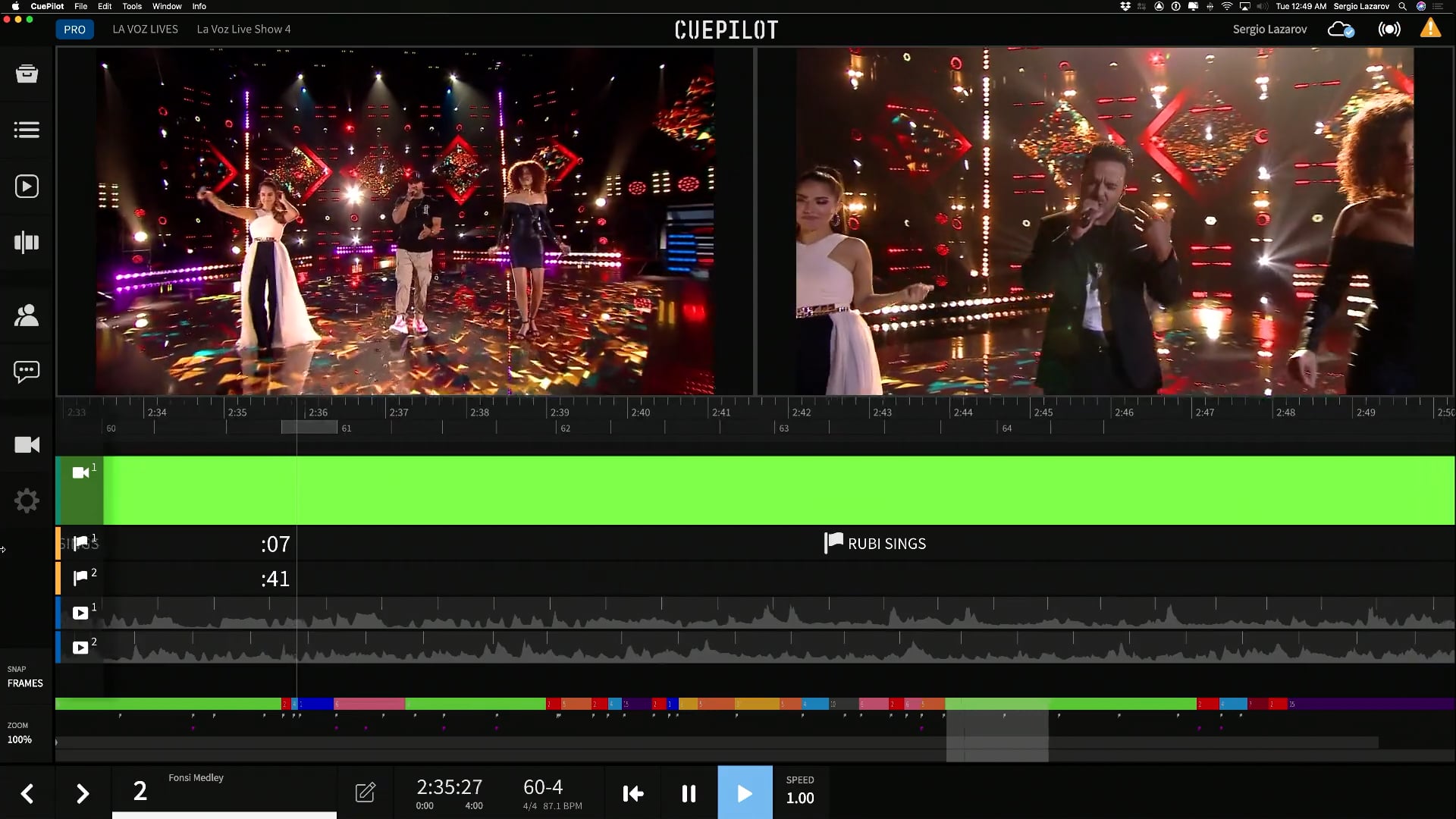1456x819 pixels.
Task: Select video track 1 play icon
Action: (x=80, y=613)
